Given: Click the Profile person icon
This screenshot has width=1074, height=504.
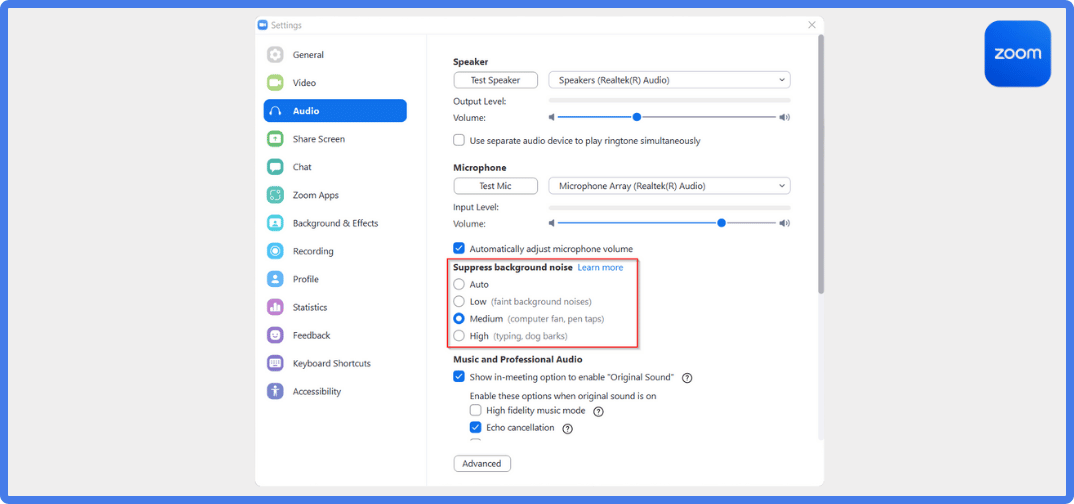Looking at the screenshot, I should (275, 279).
